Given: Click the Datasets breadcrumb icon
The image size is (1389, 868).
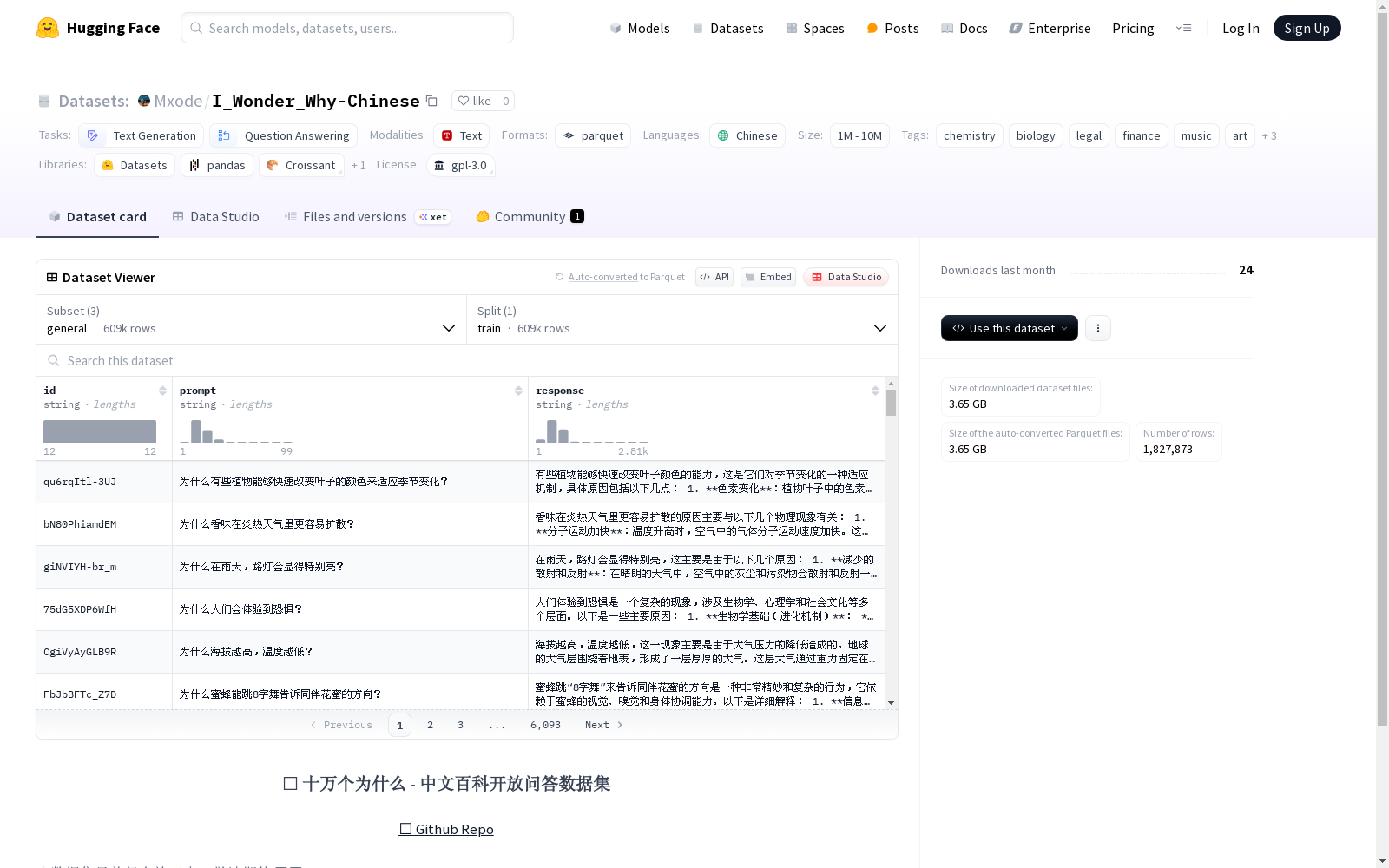Looking at the screenshot, I should [x=44, y=101].
